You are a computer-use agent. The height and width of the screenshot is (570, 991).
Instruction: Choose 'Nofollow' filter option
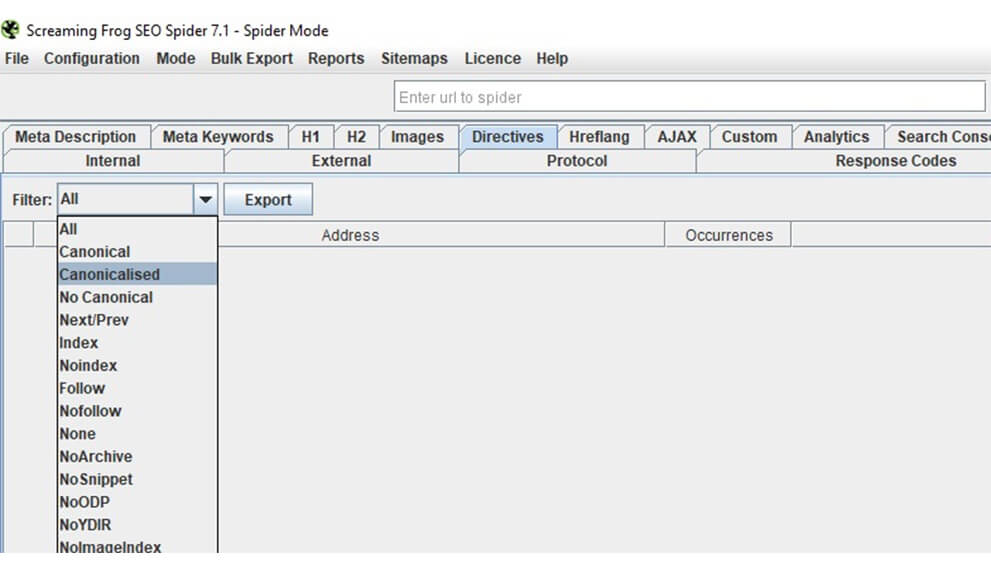pos(137,411)
